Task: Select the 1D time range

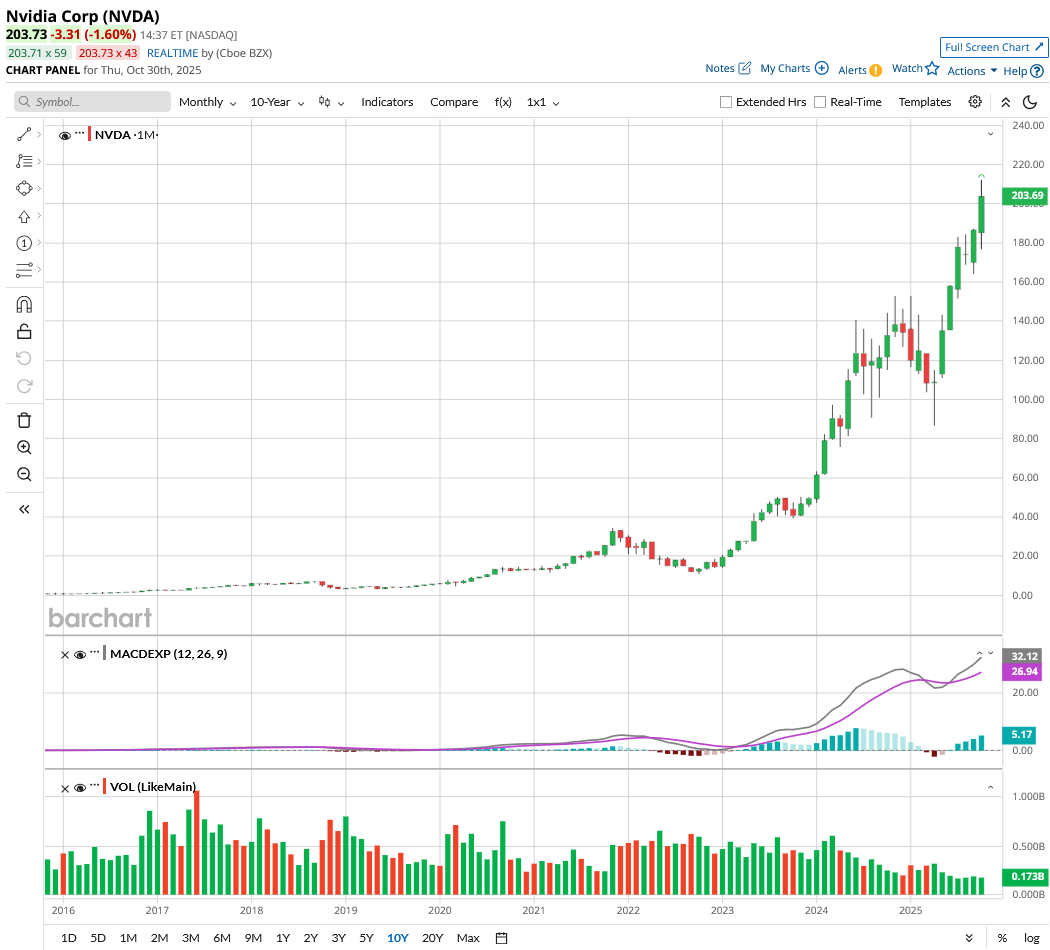Action: [x=68, y=938]
